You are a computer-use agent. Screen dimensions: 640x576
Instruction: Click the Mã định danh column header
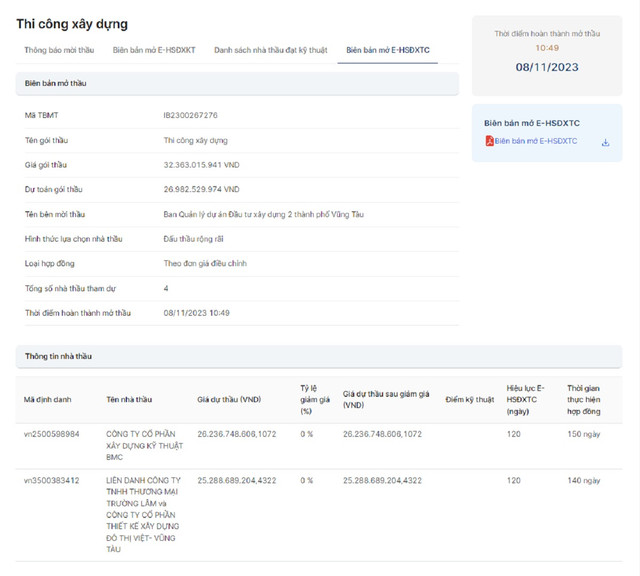tap(48, 399)
